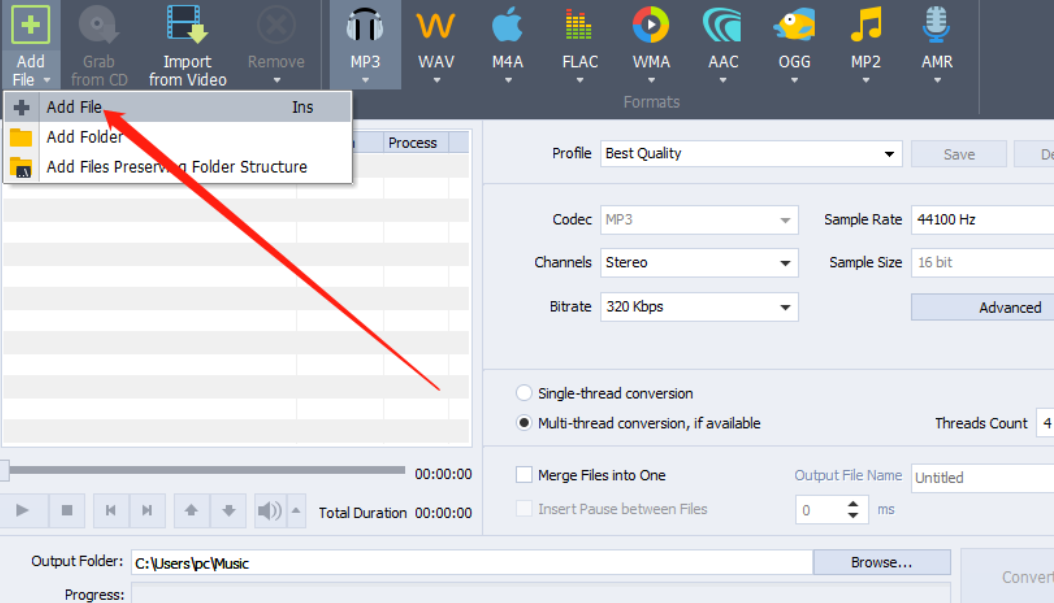Choose Add Folder menu entry

[177, 137]
